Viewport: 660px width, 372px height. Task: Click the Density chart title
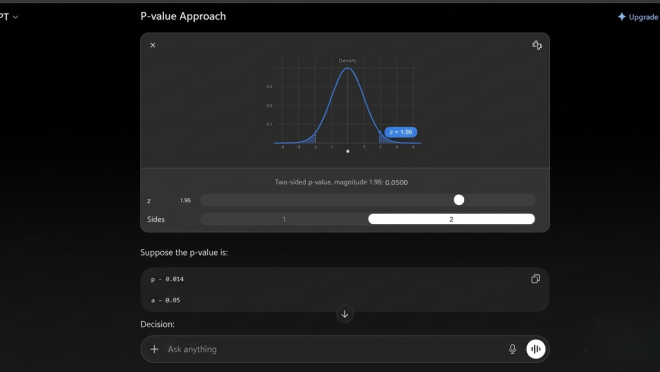pos(348,61)
